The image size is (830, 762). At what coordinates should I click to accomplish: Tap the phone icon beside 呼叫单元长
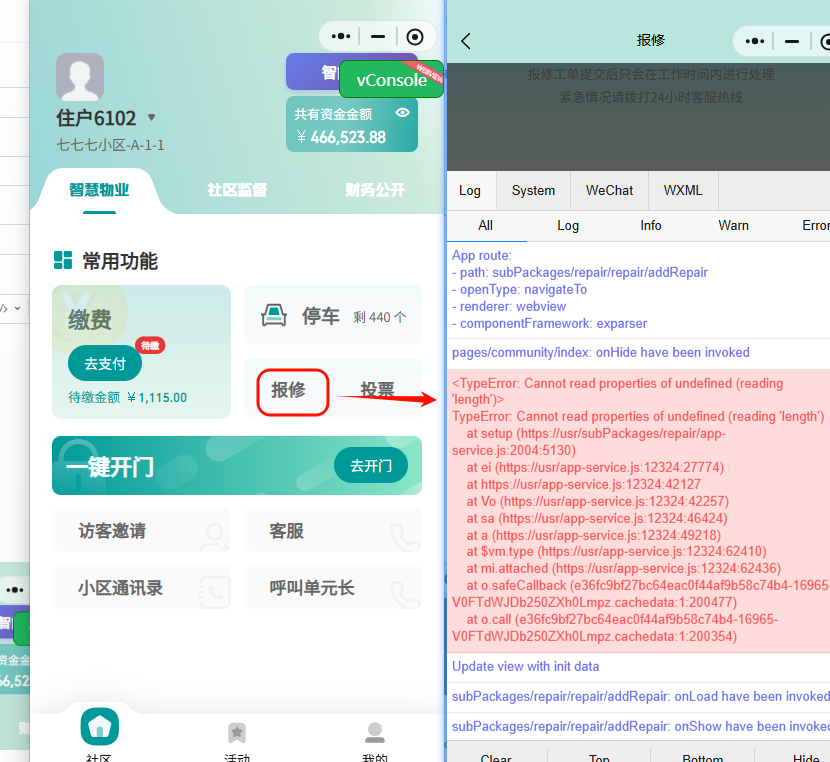point(404,587)
